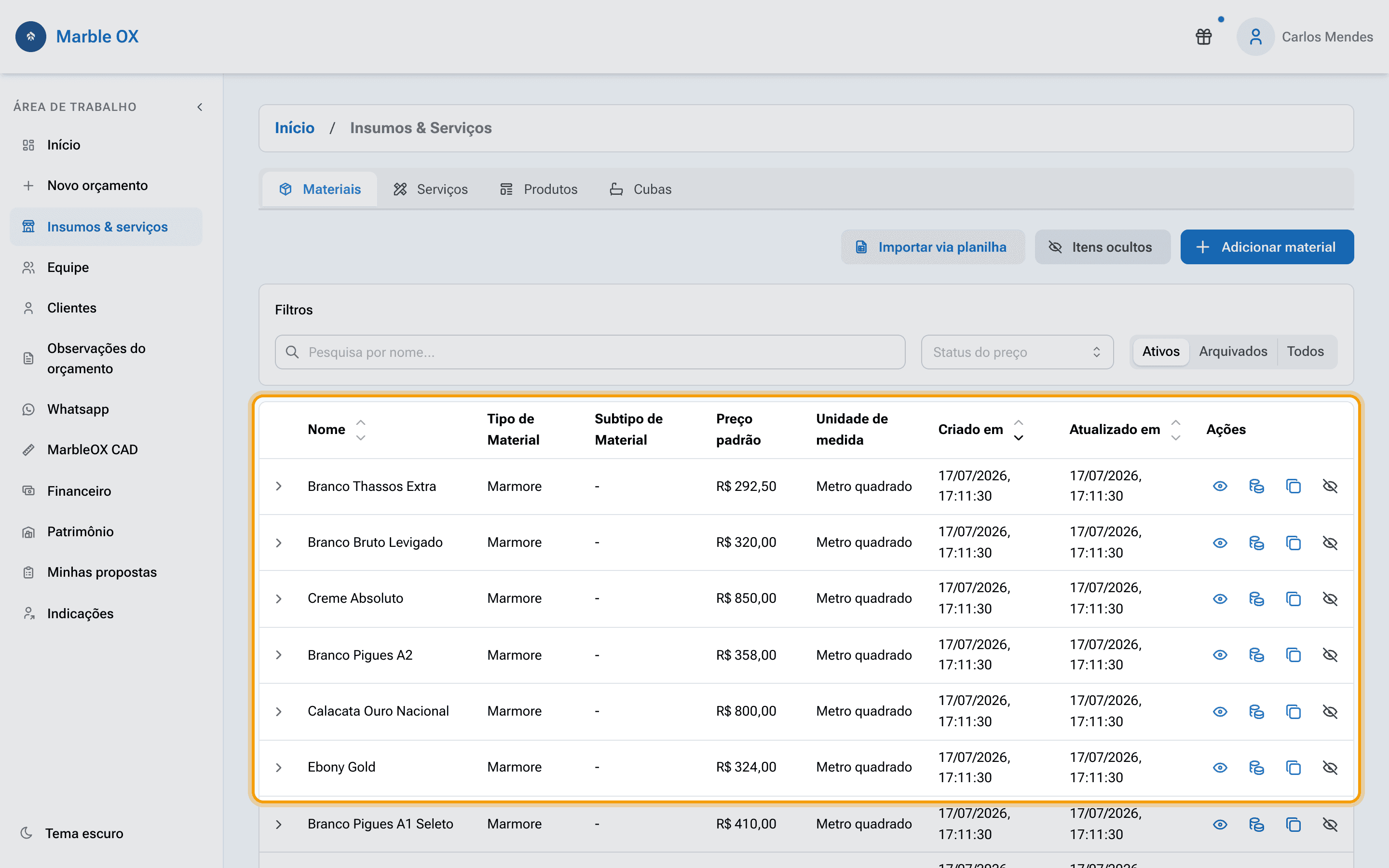Edit price of Creme Absoluto
Viewport: 1389px width, 868px height.
(x=1256, y=599)
